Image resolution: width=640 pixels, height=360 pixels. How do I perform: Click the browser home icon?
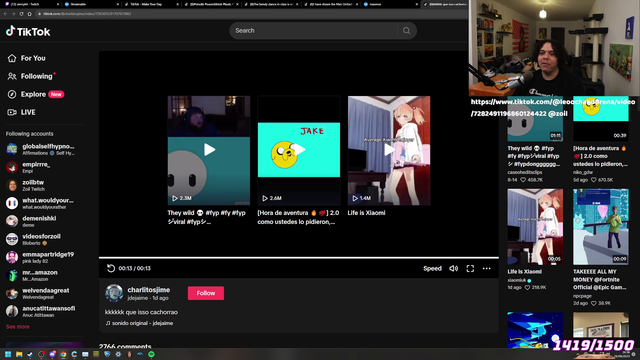pyautogui.click(x=29, y=13)
